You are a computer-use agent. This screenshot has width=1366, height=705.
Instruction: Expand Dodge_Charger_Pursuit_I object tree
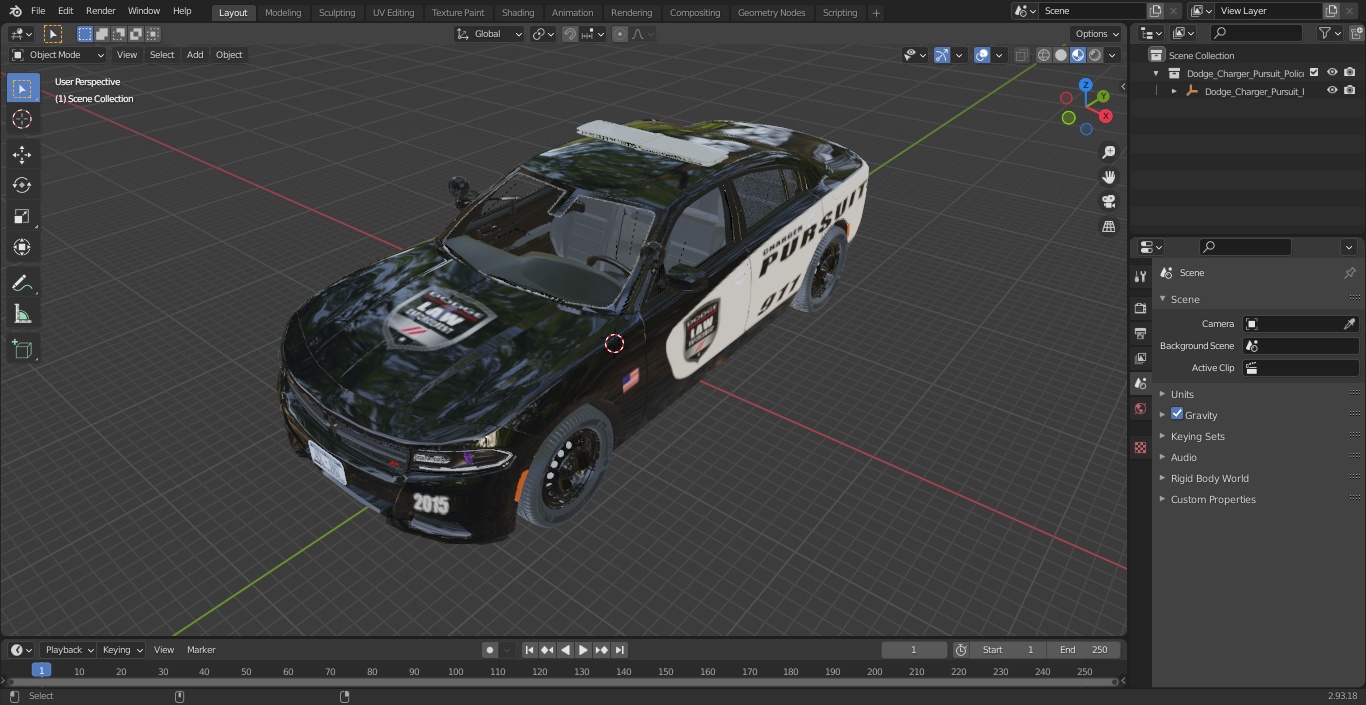click(1174, 91)
